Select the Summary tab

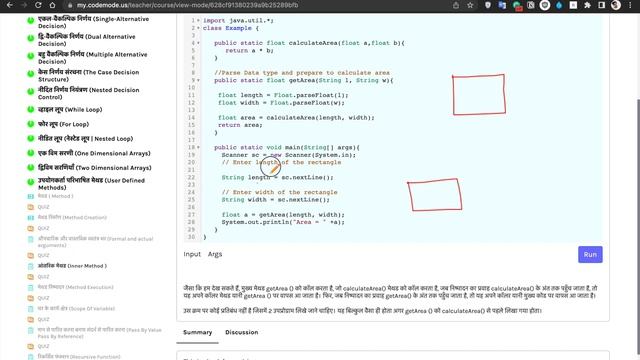pyautogui.click(x=198, y=332)
